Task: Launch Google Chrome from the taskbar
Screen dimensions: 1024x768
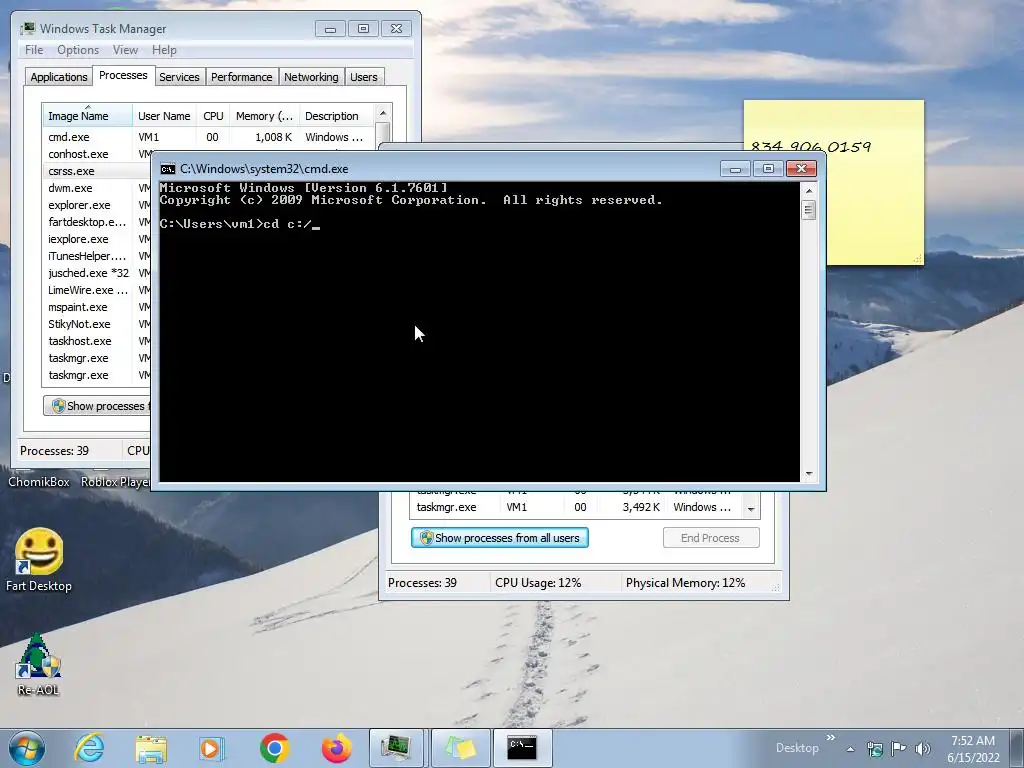Action: [x=274, y=748]
